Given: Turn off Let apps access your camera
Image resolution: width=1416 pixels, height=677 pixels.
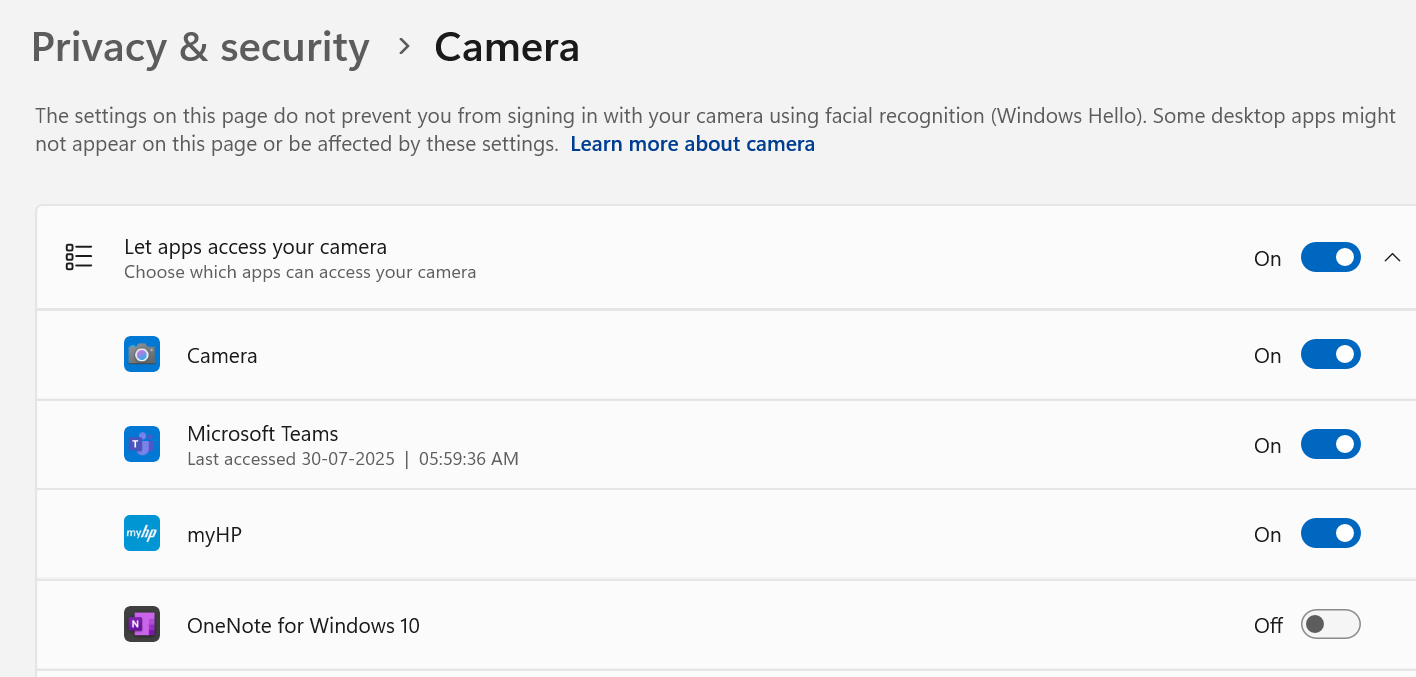Looking at the screenshot, I should 1330,257.
